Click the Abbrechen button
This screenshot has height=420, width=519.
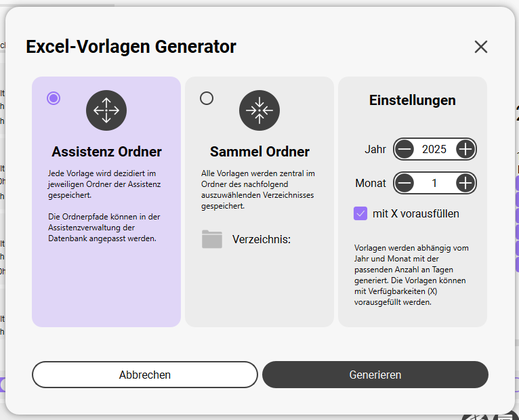coord(145,375)
